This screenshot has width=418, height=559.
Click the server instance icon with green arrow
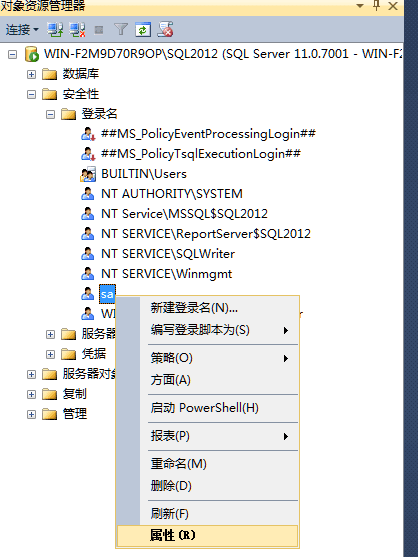[32, 54]
